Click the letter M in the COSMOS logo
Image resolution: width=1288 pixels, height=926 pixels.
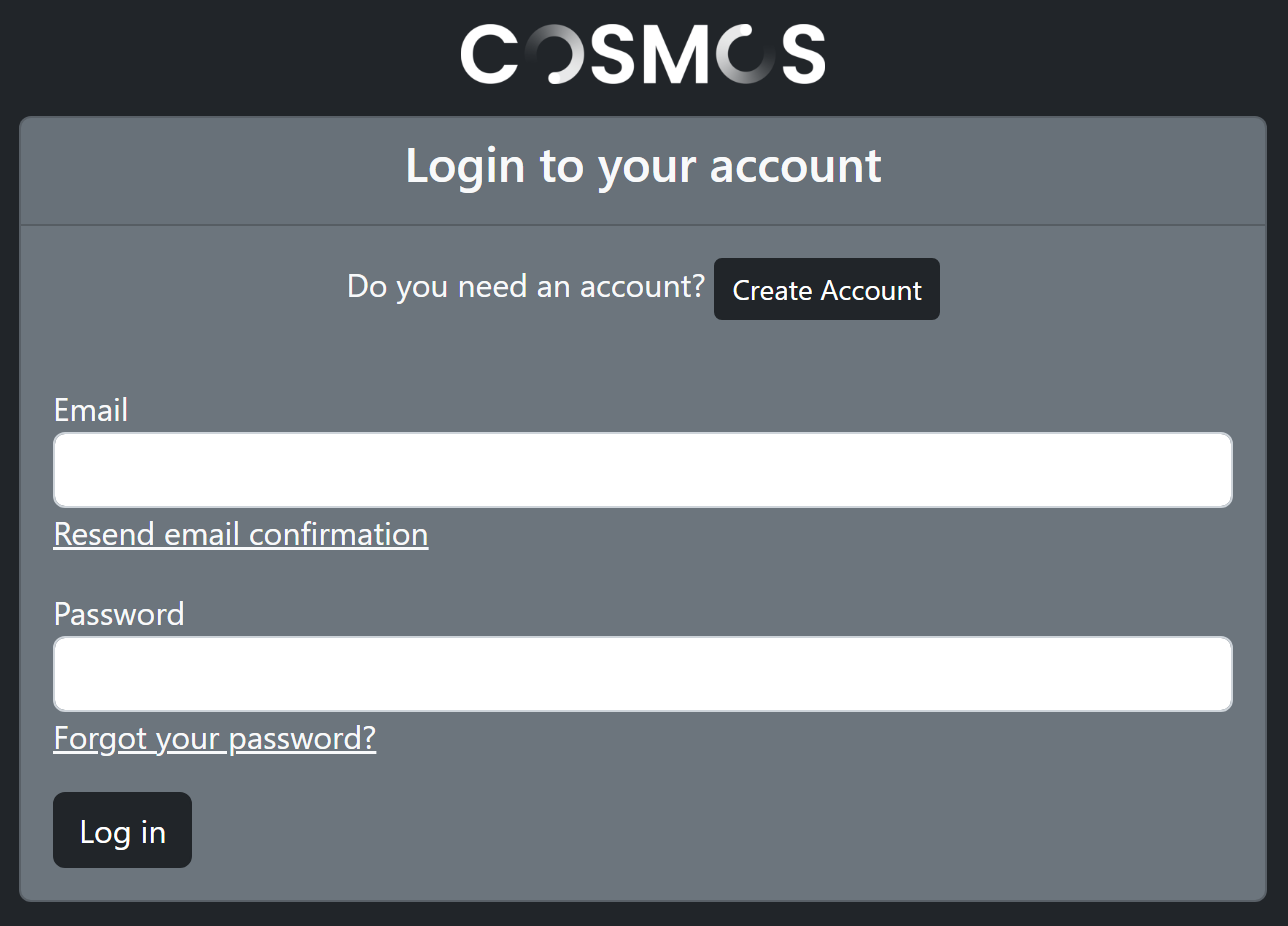675,54
